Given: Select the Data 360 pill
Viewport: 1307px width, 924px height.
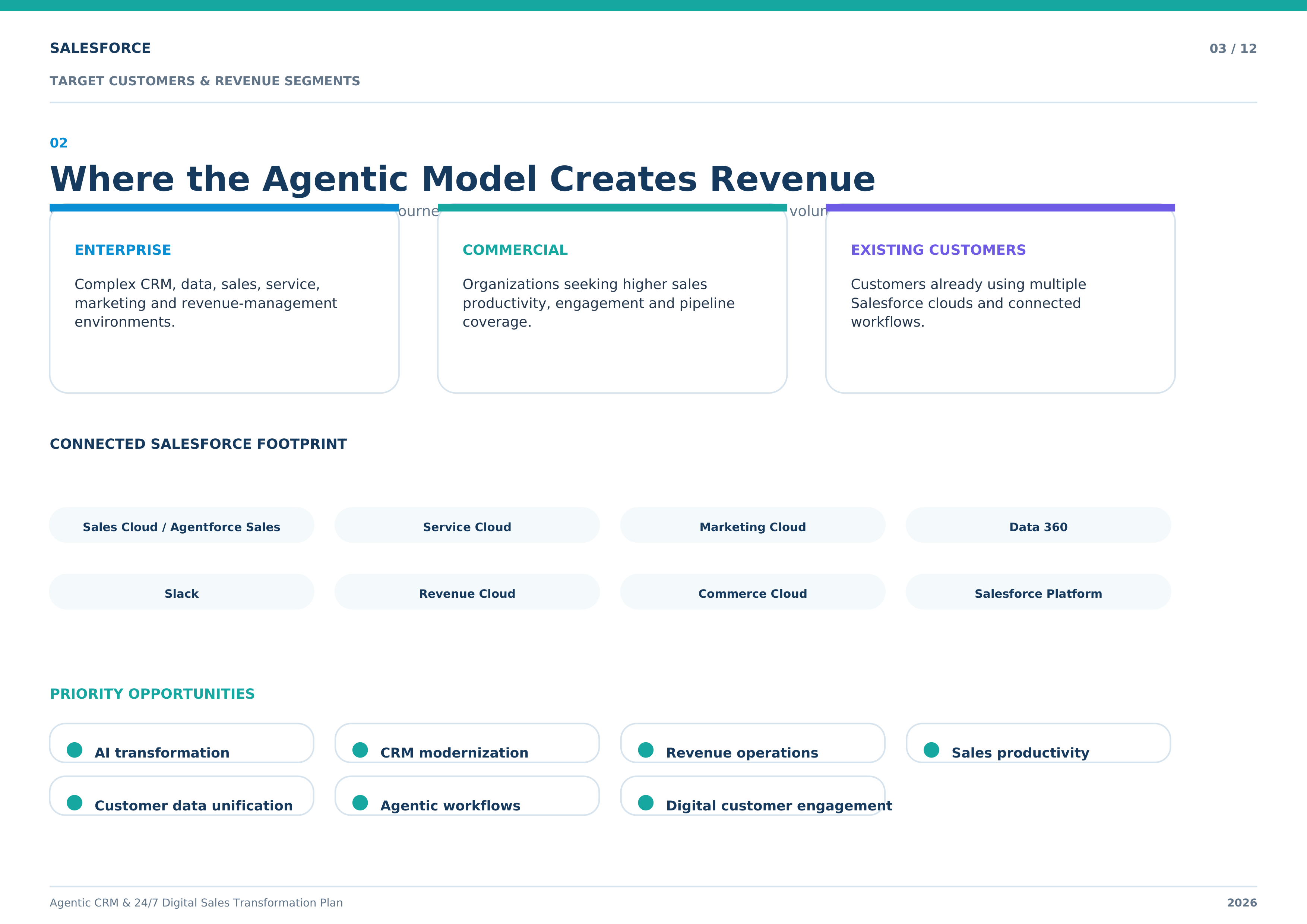Looking at the screenshot, I should 1038,525.
